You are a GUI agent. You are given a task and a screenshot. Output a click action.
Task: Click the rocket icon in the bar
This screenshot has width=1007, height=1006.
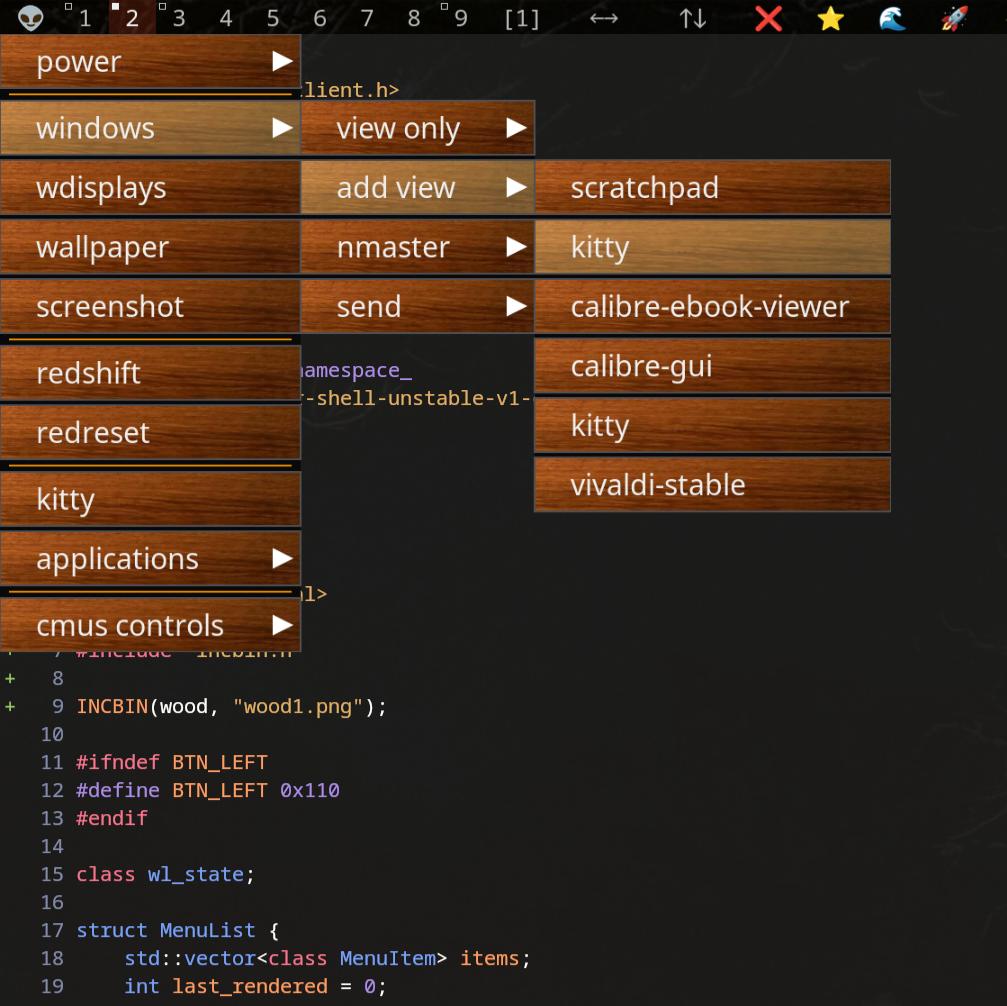pyautogui.click(x=954, y=18)
